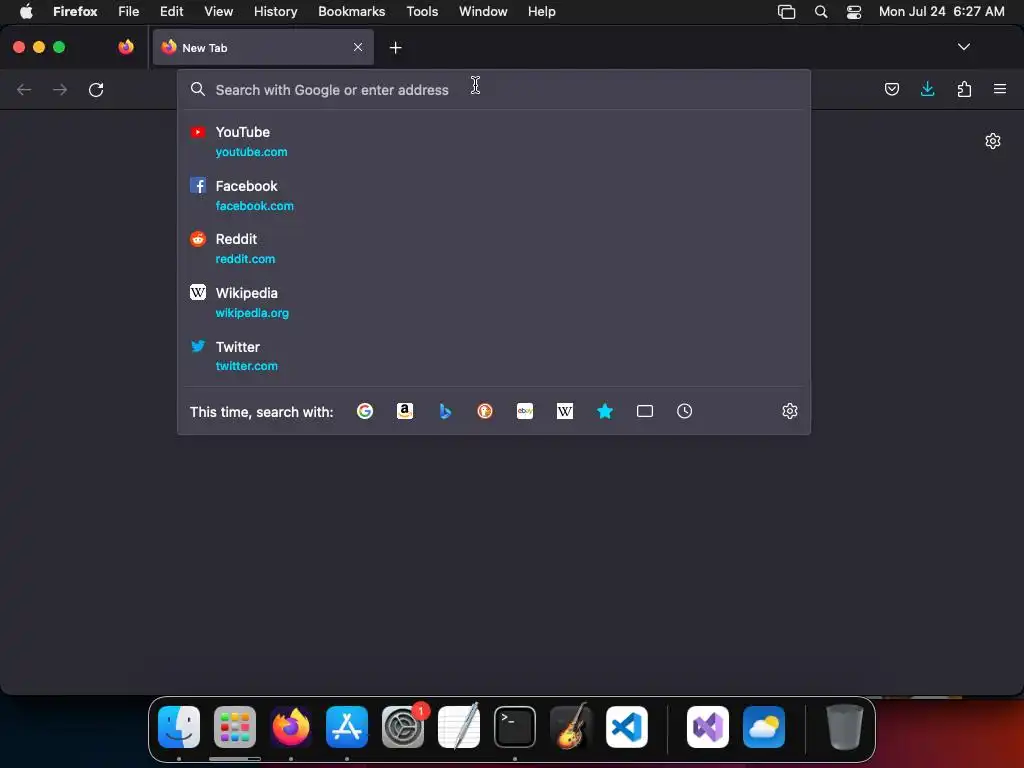
Task: Search with the Wikipedia one-off icon
Action: [x=565, y=411]
